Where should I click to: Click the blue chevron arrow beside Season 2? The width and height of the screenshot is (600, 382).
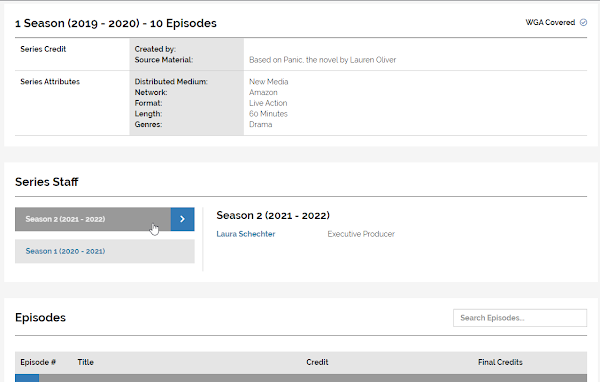183,219
